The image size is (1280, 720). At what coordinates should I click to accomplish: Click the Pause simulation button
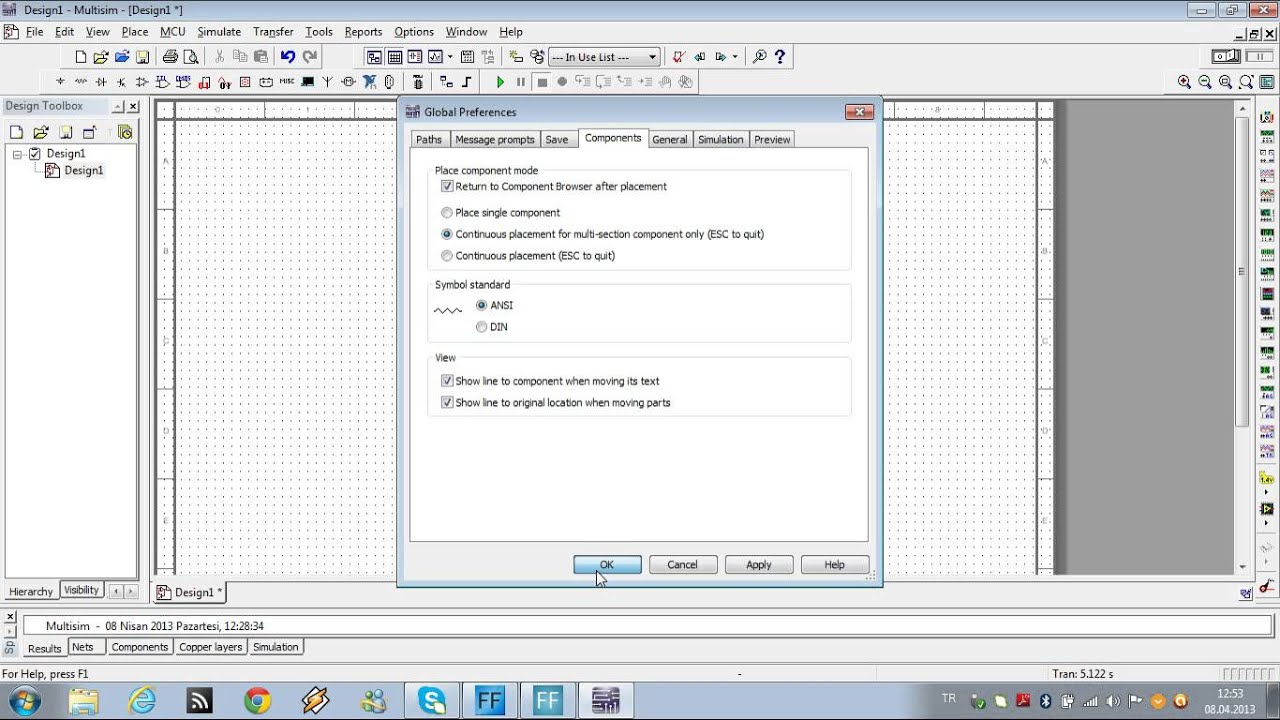(521, 82)
